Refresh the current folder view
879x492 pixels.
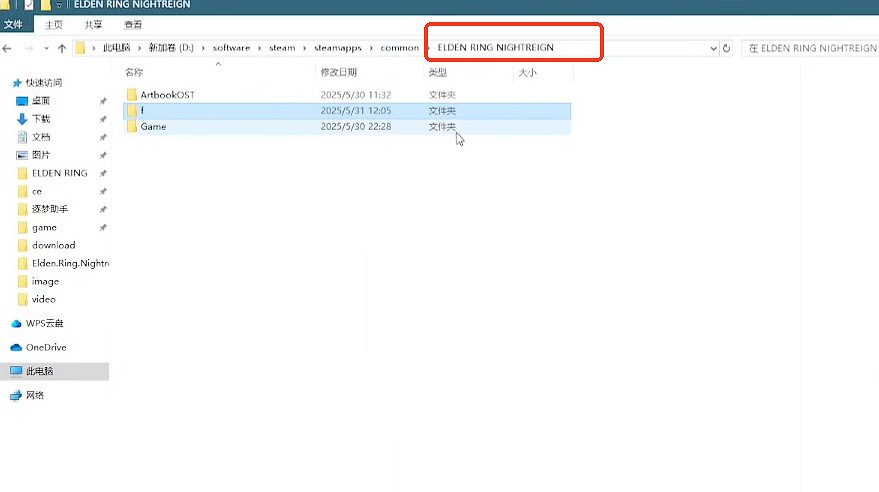(x=726, y=48)
